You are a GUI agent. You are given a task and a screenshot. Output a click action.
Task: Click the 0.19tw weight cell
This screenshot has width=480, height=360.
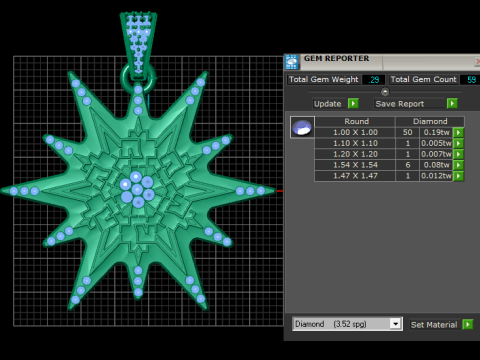pyautogui.click(x=436, y=132)
